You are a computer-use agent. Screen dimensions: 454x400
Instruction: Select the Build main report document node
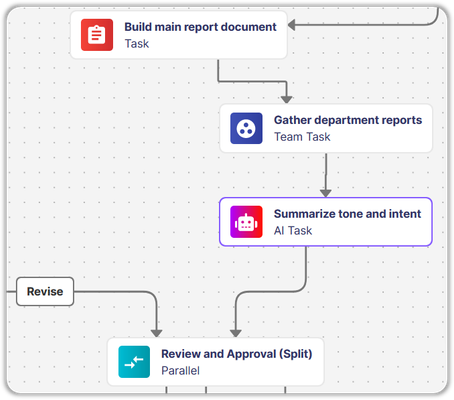179,35
